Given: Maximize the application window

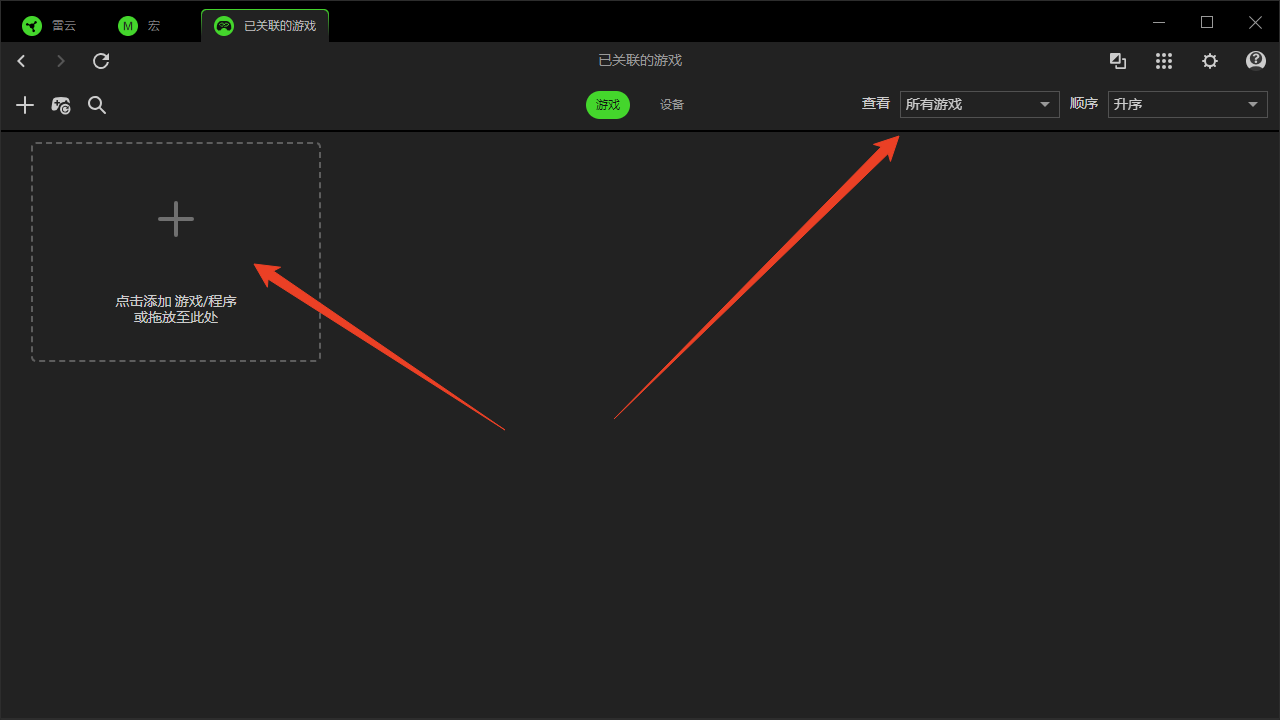Looking at the screenshot, I should coord(1207,22).
